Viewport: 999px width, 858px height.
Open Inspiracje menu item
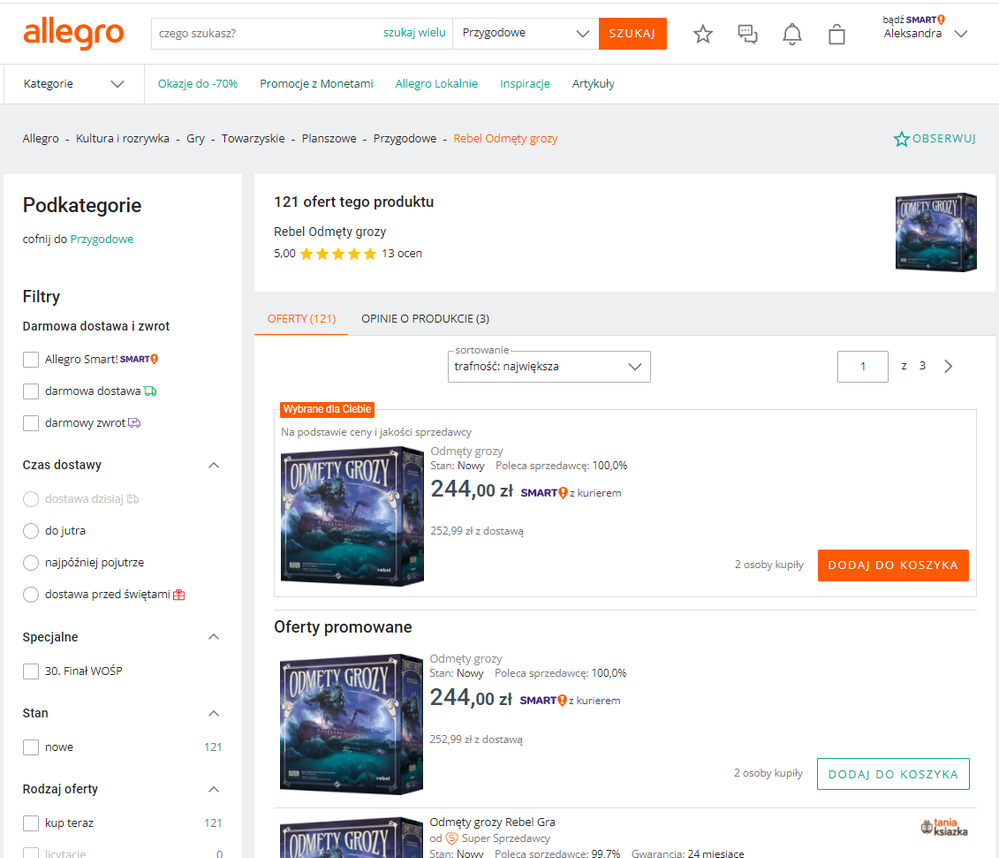[x=525, y=84]
